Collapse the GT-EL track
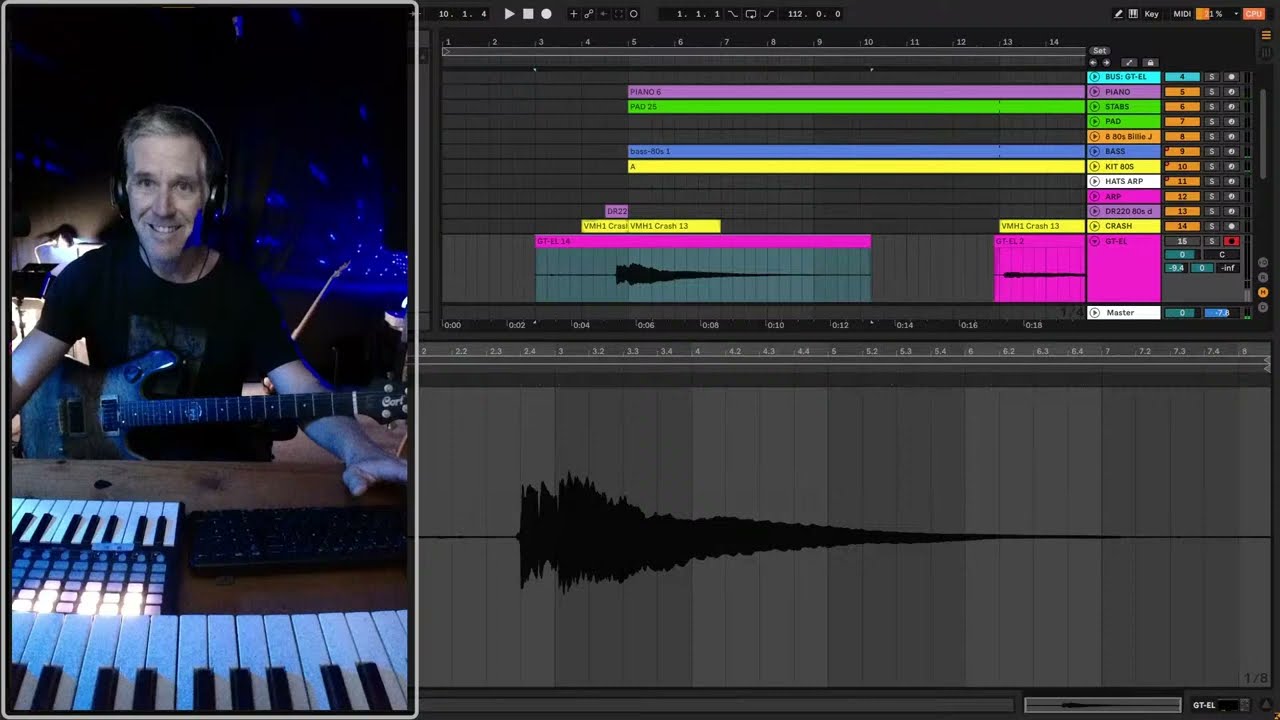 (1094, 242)
